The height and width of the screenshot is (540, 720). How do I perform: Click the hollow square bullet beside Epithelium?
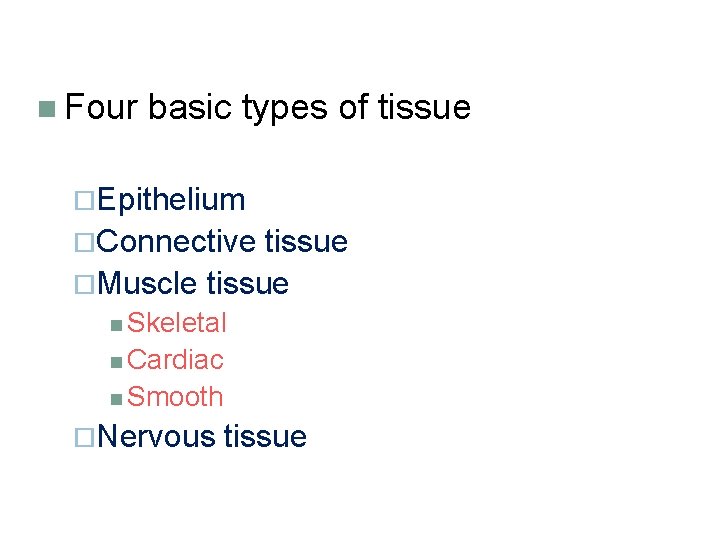click(x=87, y=201)
